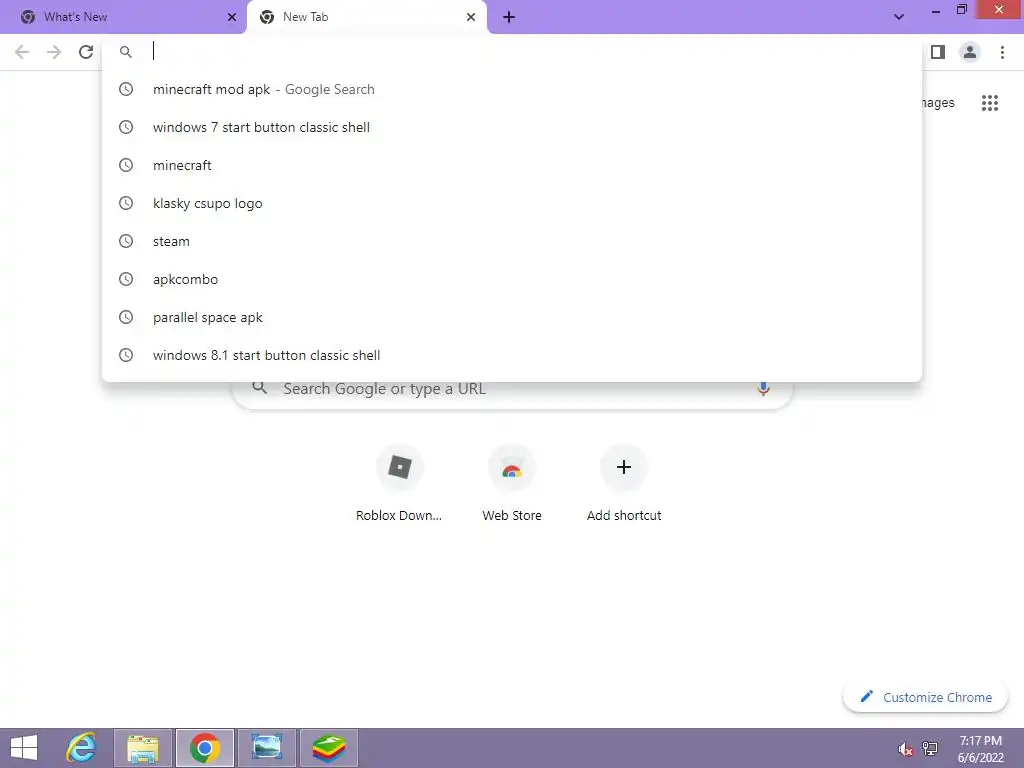Click the forward navigation arrow
This screenshot has width=1024, height=768.
[x=54, y=52]
